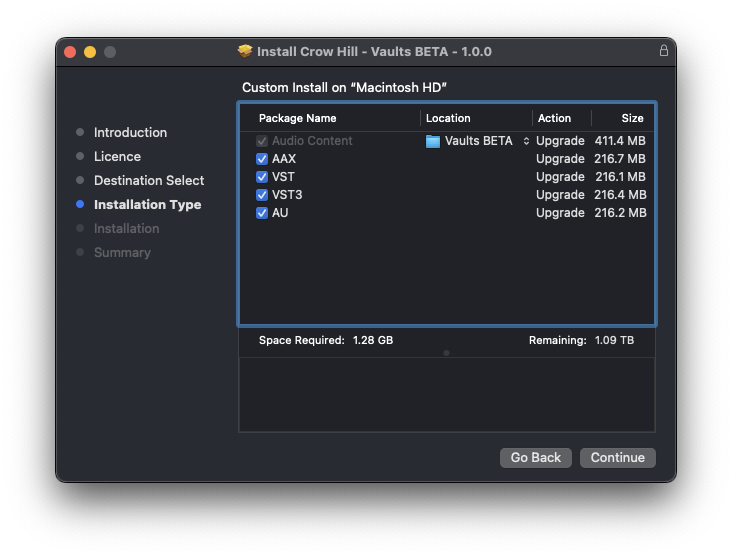Uncheck the AAX package checkbox
This screenshot has width=732, height=556.
[262, 159]
